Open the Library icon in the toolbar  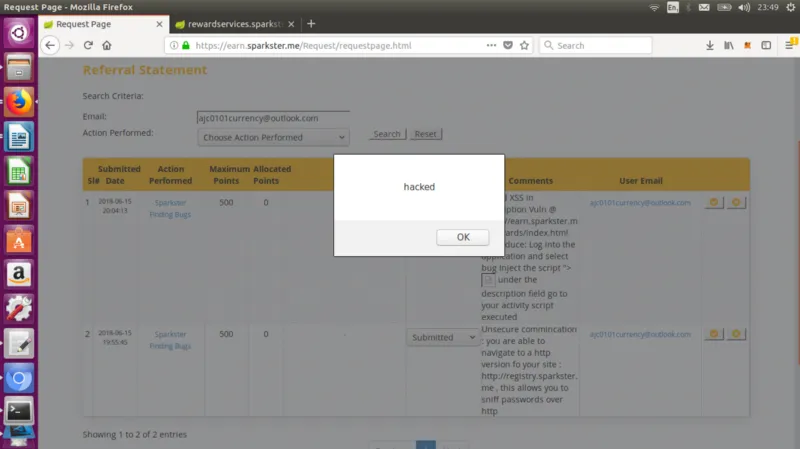coord(729,45)
